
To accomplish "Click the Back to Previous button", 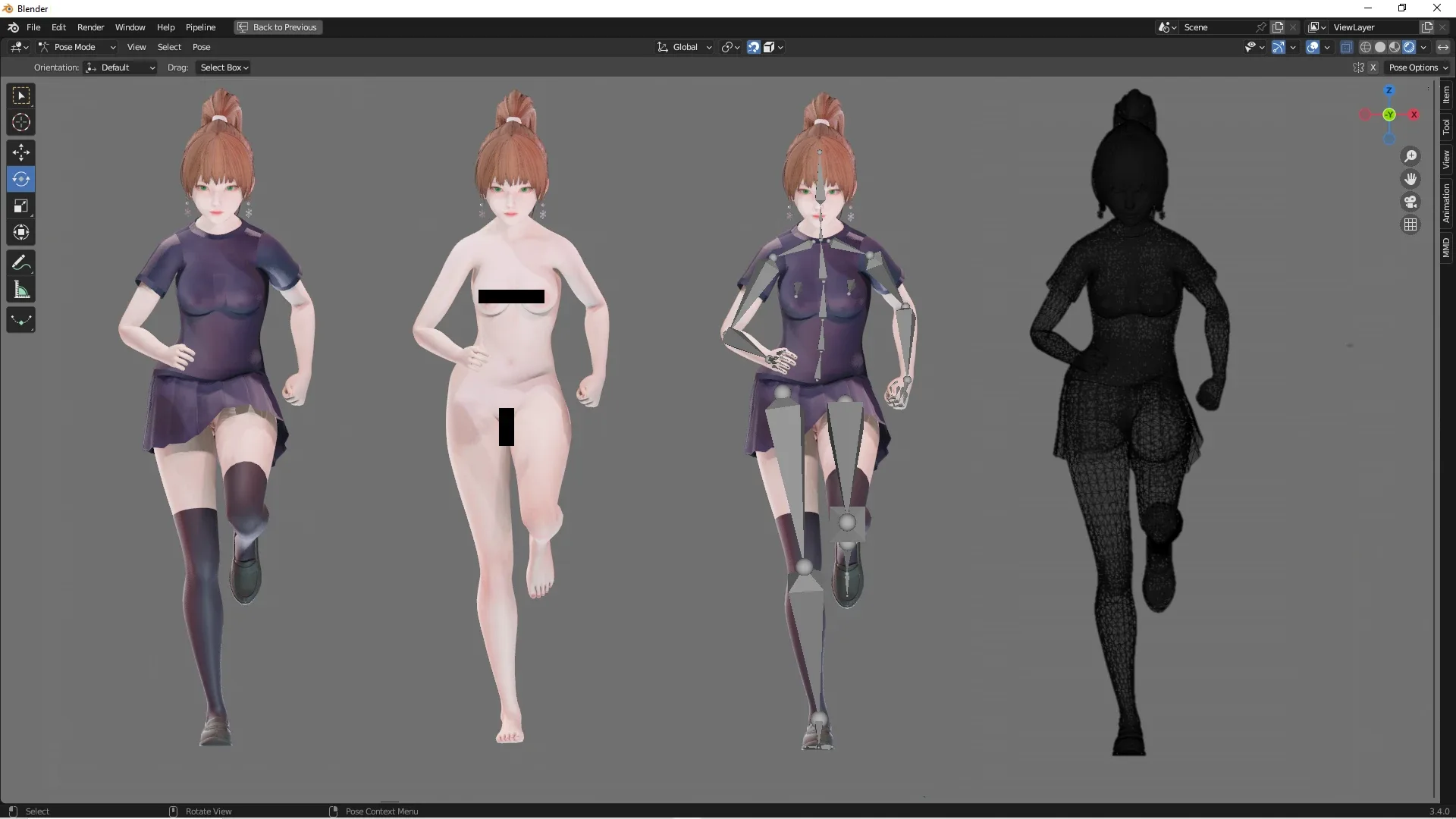I will tap(278, 27).
